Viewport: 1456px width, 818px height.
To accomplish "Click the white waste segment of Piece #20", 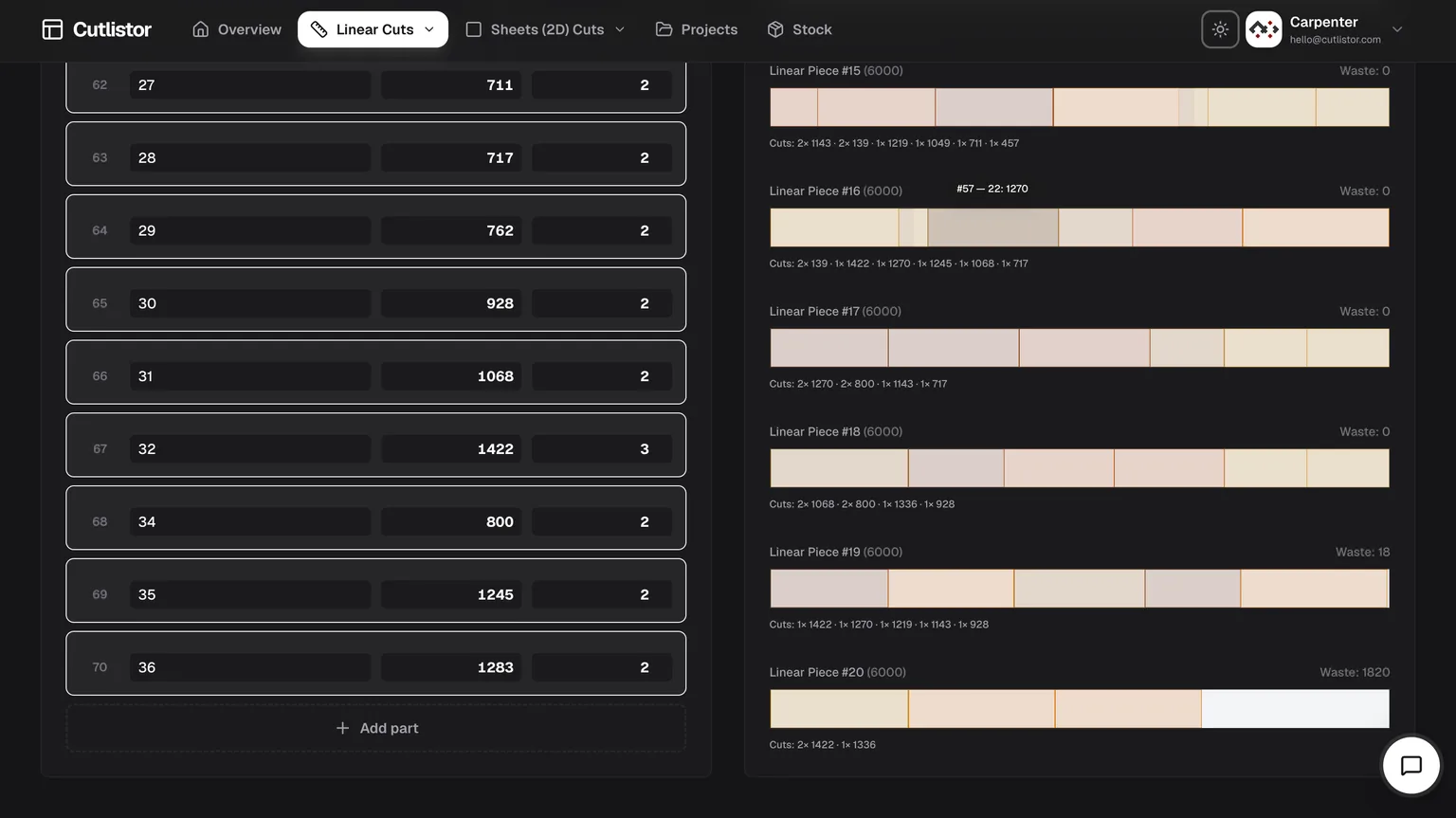I will (x=1295, y=709).
